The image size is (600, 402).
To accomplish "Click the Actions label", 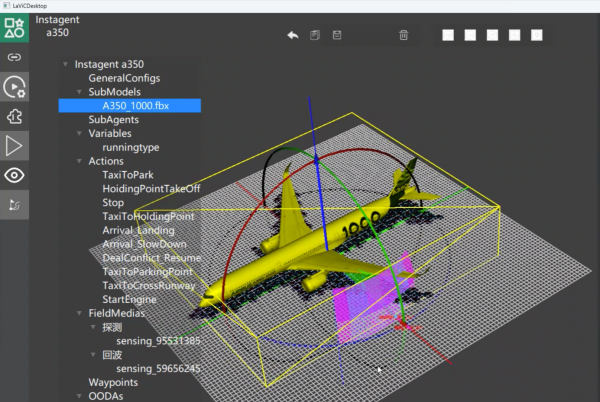I will pyautogui.click(x=106, y=161).
